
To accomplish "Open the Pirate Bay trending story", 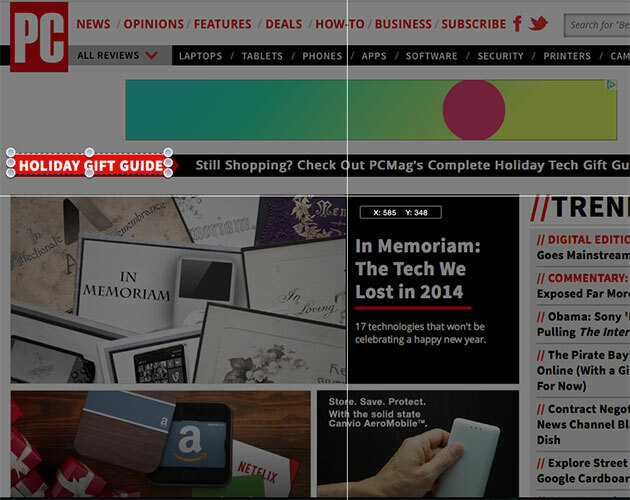I will 583,370.
